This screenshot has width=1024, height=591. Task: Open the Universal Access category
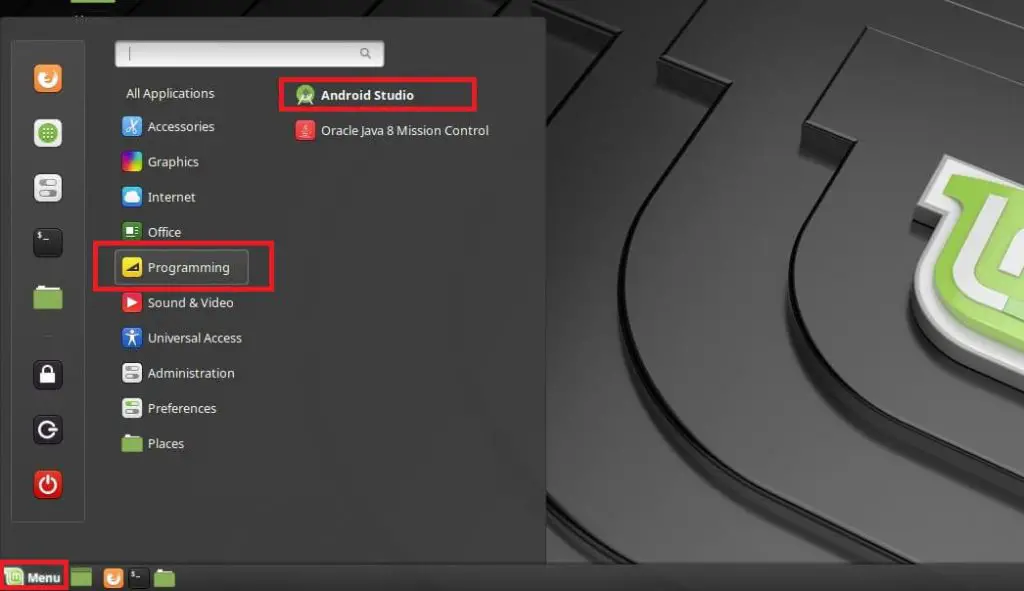click(x=182, y=338)
